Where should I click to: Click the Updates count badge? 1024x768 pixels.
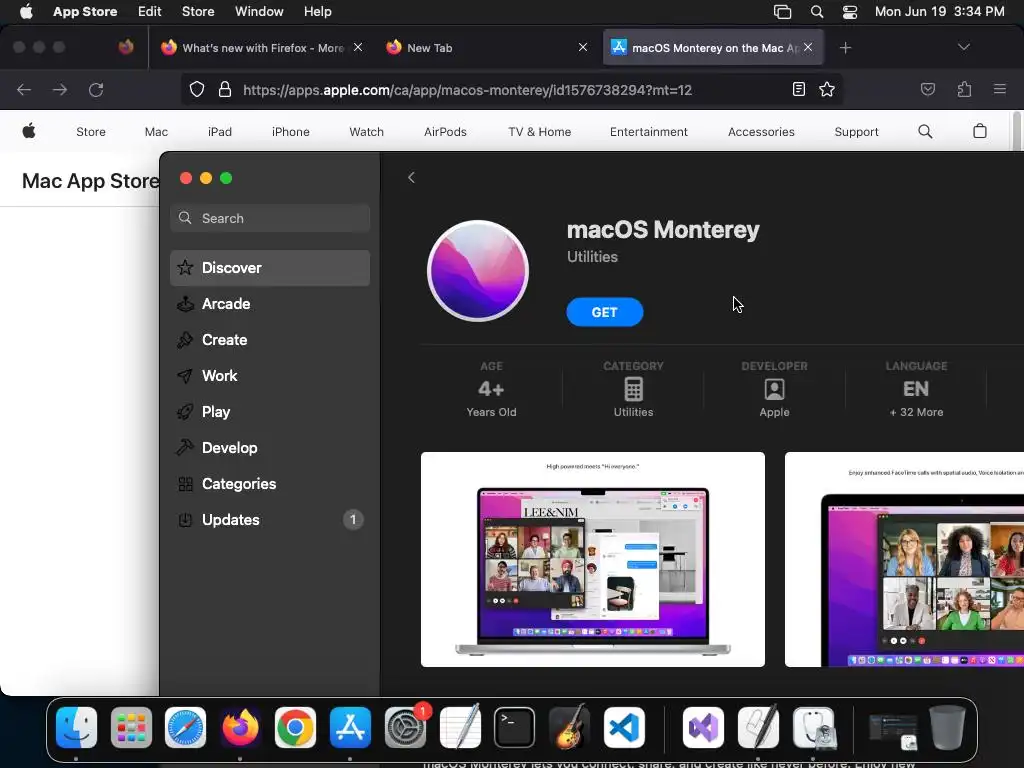click(x=353, y=519)
